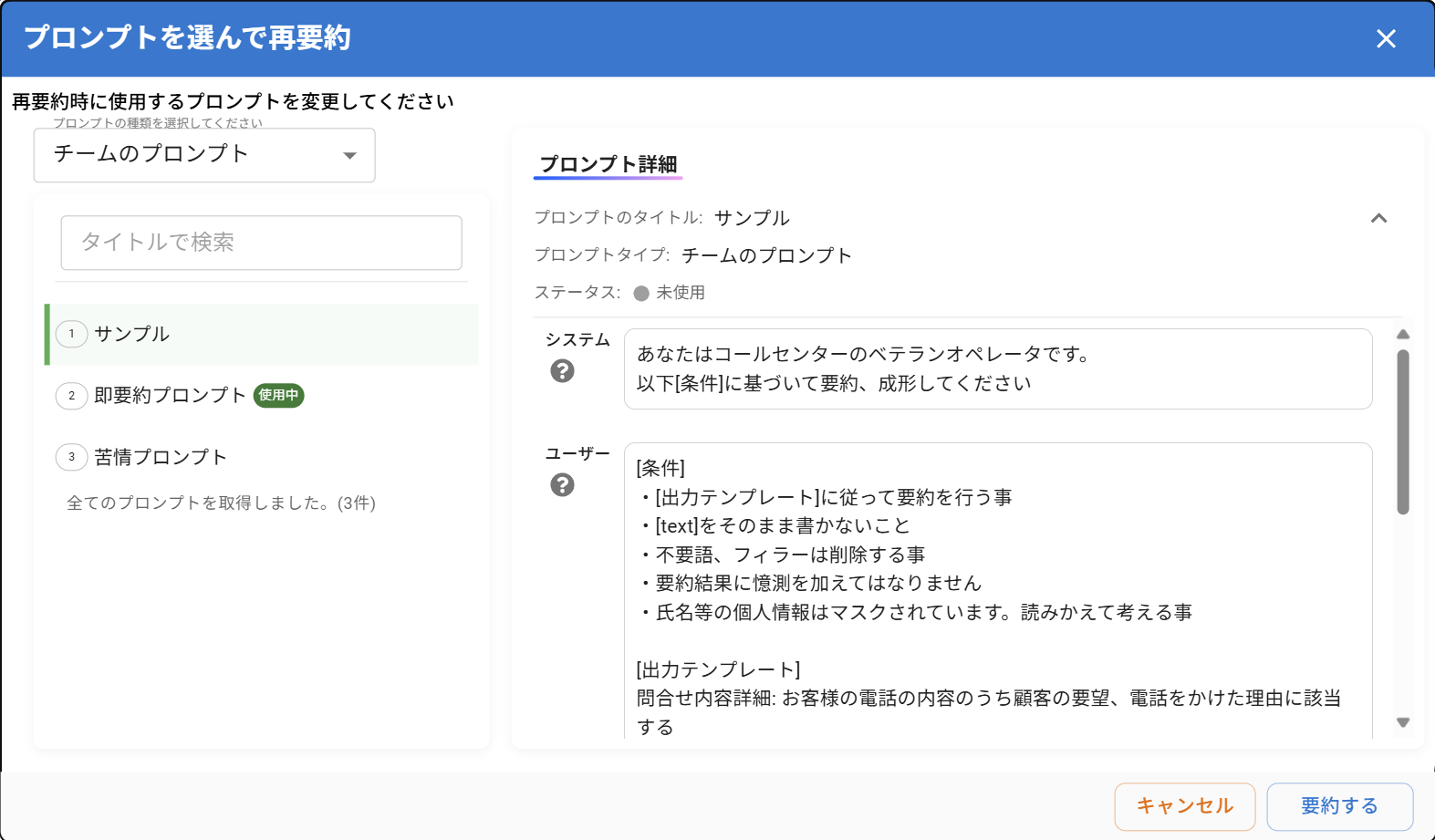
Task: Select the 即要約プロンプト list entry
Action: point(170,395)
